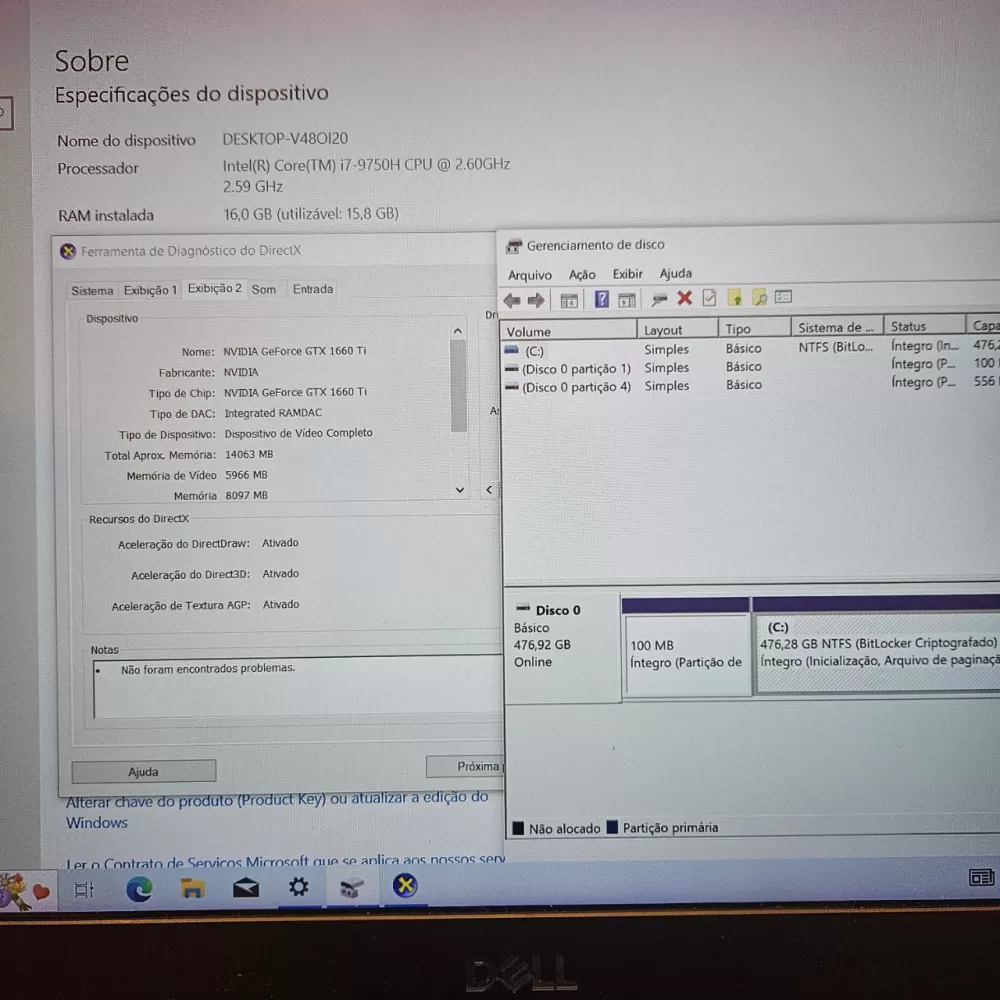Click the Nome NVIDIA GeForce GTX 1660 Ti value

click(295, 351)
